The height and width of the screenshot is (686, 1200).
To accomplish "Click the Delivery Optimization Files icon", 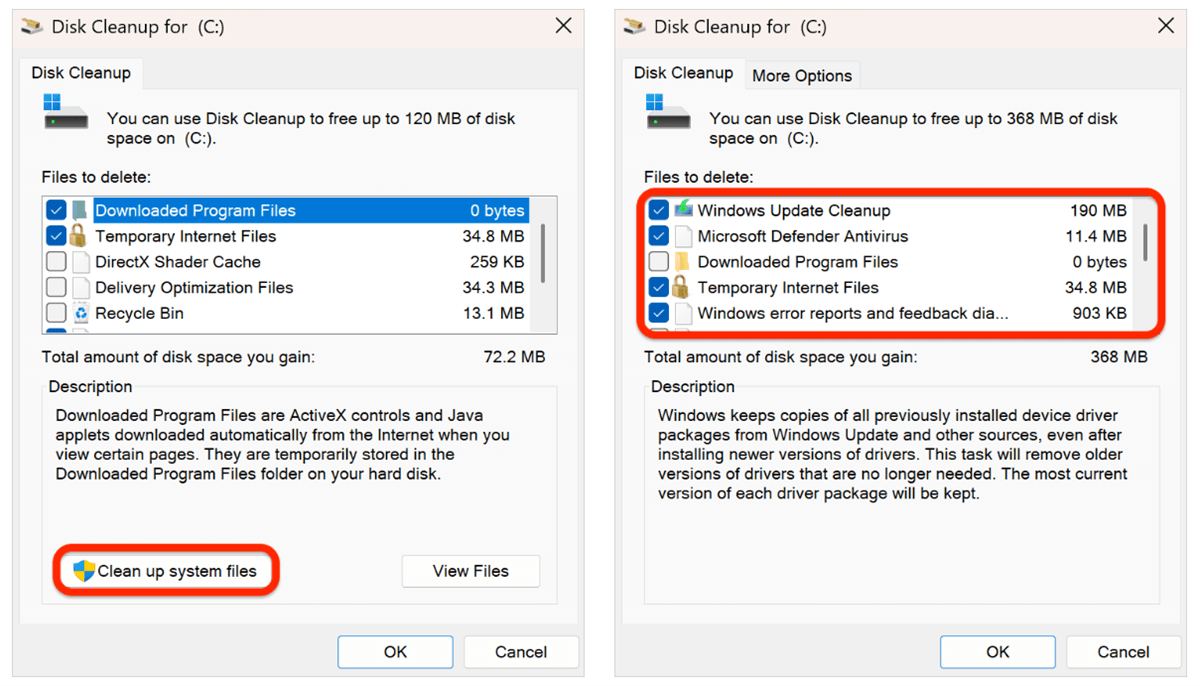I will tap(80, 288).
